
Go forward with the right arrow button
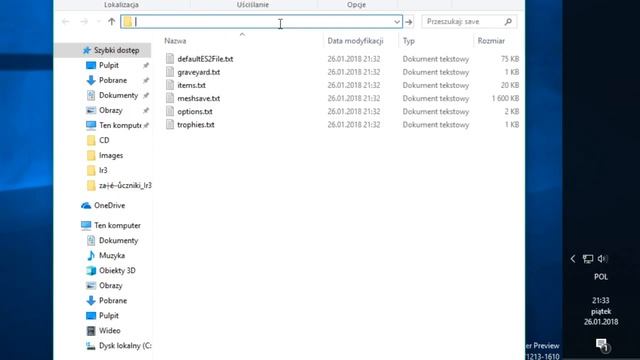[x=84, y=22]
